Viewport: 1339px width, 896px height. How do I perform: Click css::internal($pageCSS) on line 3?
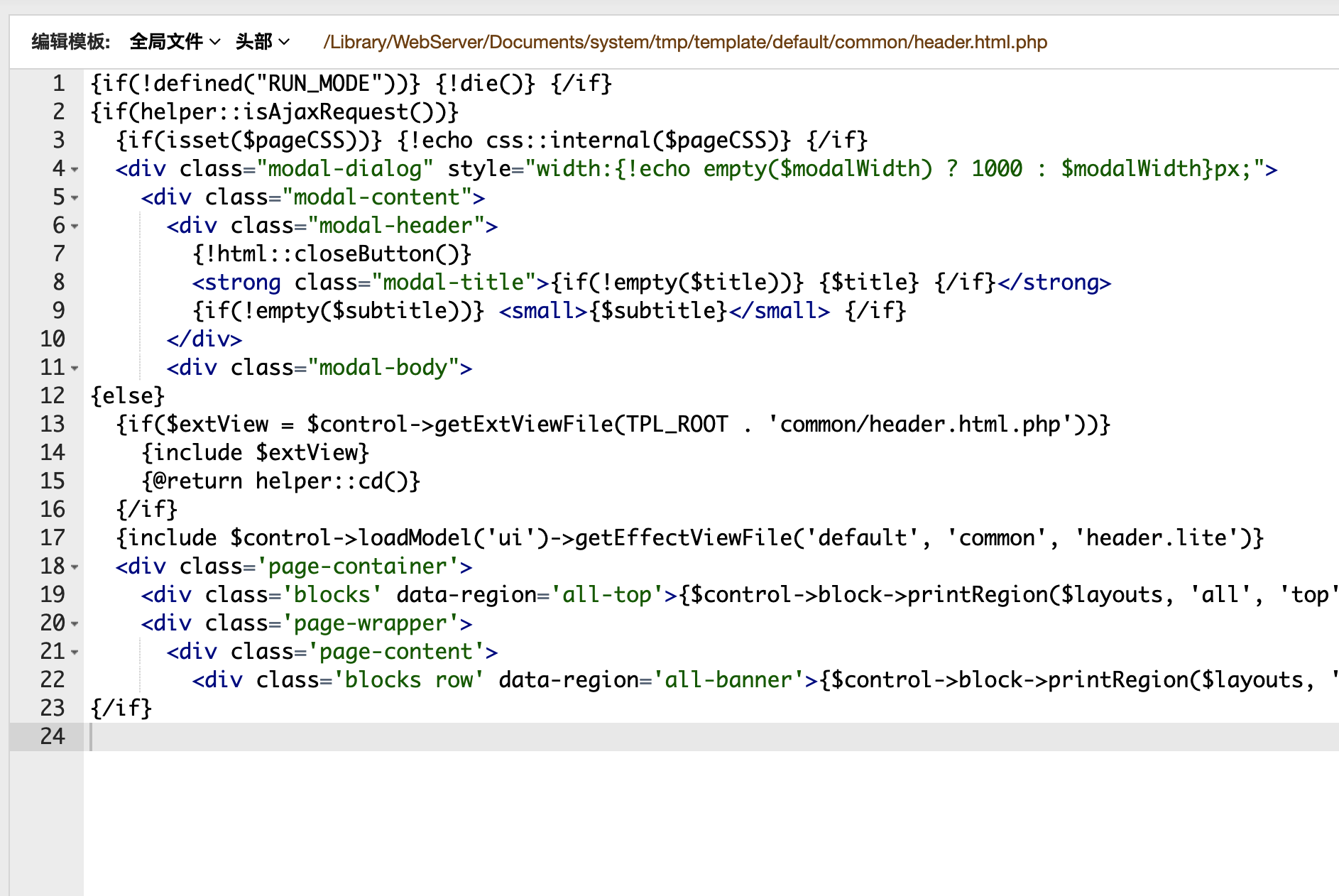[x=638, y=140]
